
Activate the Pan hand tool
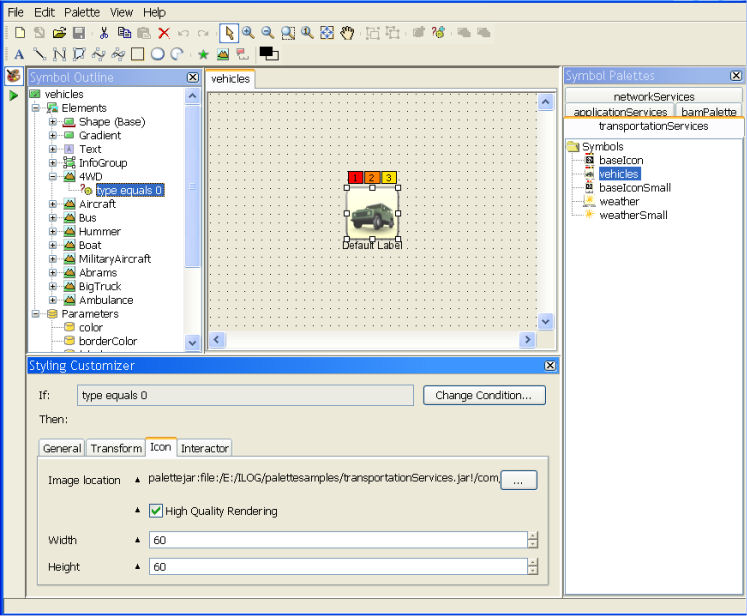[347, 33]
